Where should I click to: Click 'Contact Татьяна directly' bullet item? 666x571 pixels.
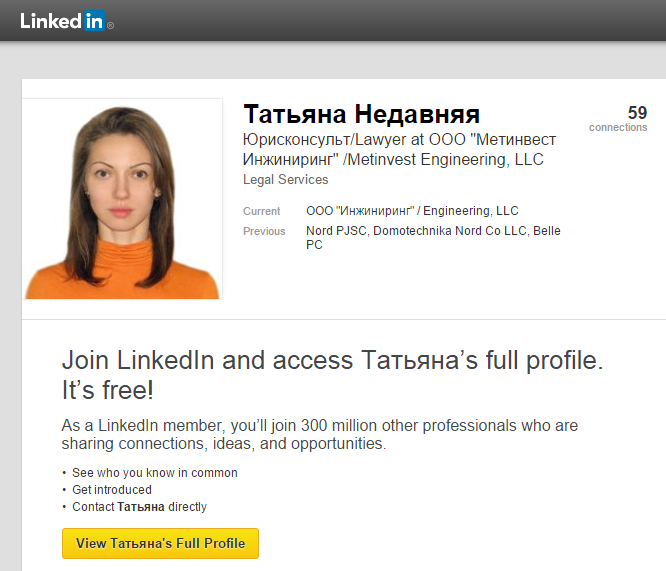pyautogui.click(x=139, y=507)
